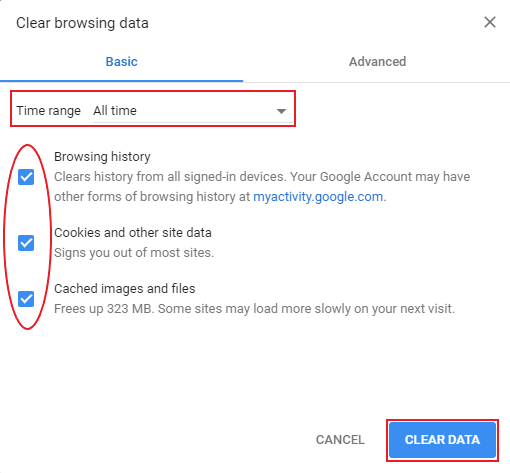Uncheck the Browsing history checkbox

[26, 177]
